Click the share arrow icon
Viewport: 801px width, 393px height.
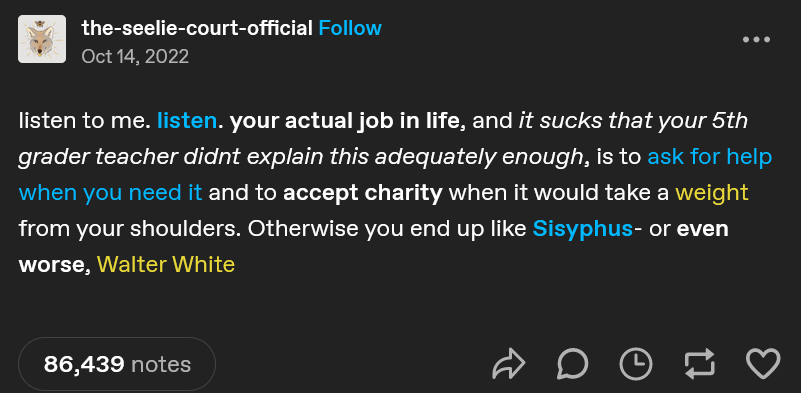click(x=508, y=364)
